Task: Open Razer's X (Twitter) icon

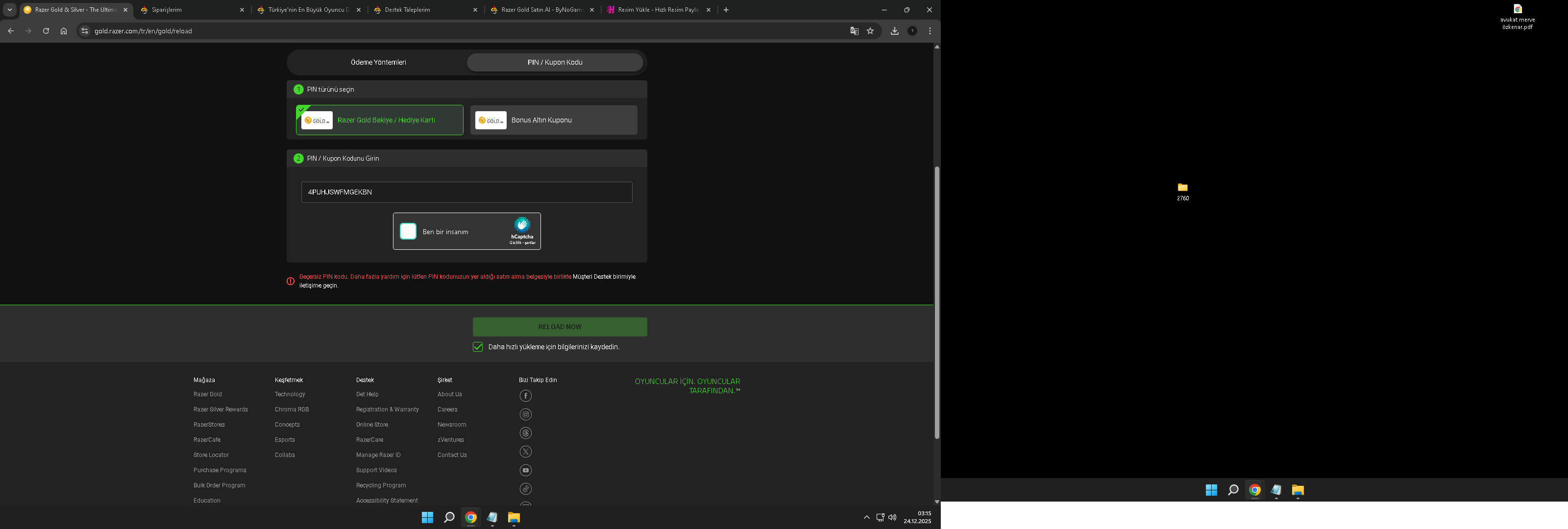Action: tap(525, 452)
